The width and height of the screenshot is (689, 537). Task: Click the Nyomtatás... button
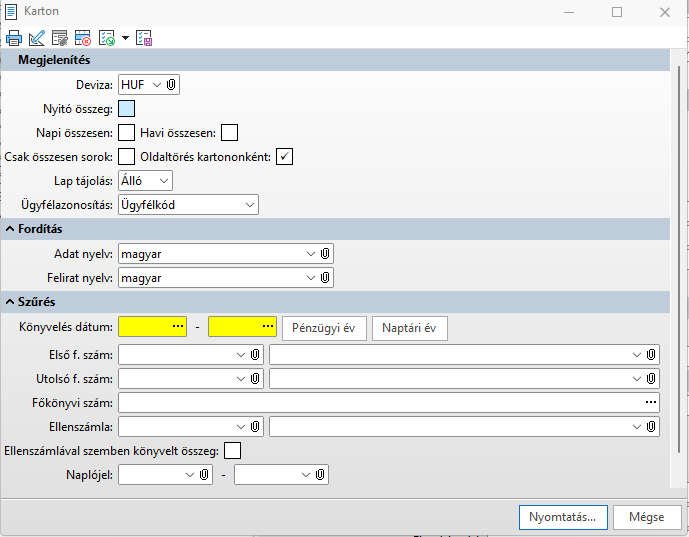pos(563,517)
